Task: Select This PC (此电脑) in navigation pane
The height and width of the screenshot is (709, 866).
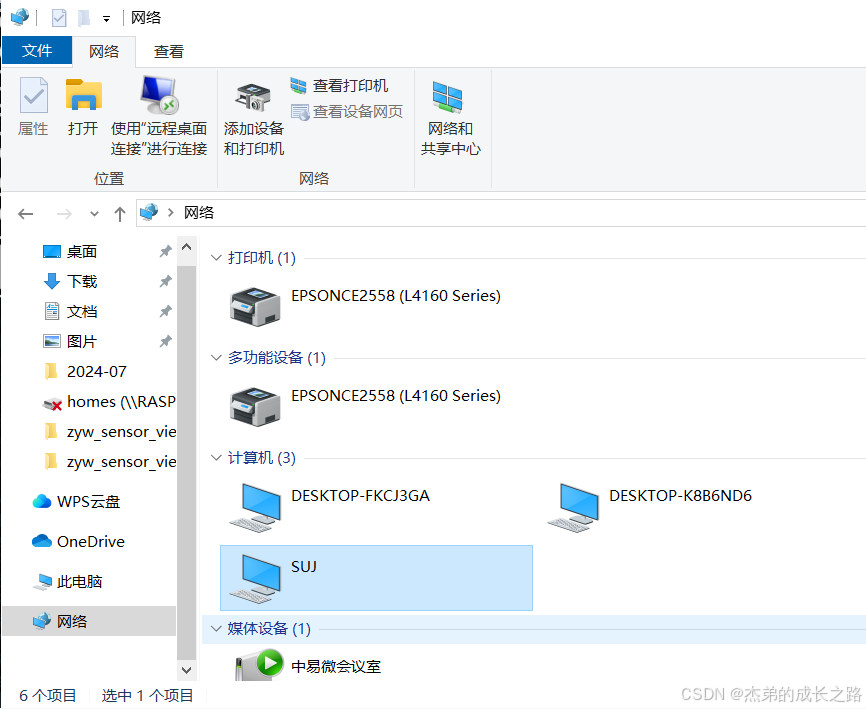Action: (x=67, y=581)
